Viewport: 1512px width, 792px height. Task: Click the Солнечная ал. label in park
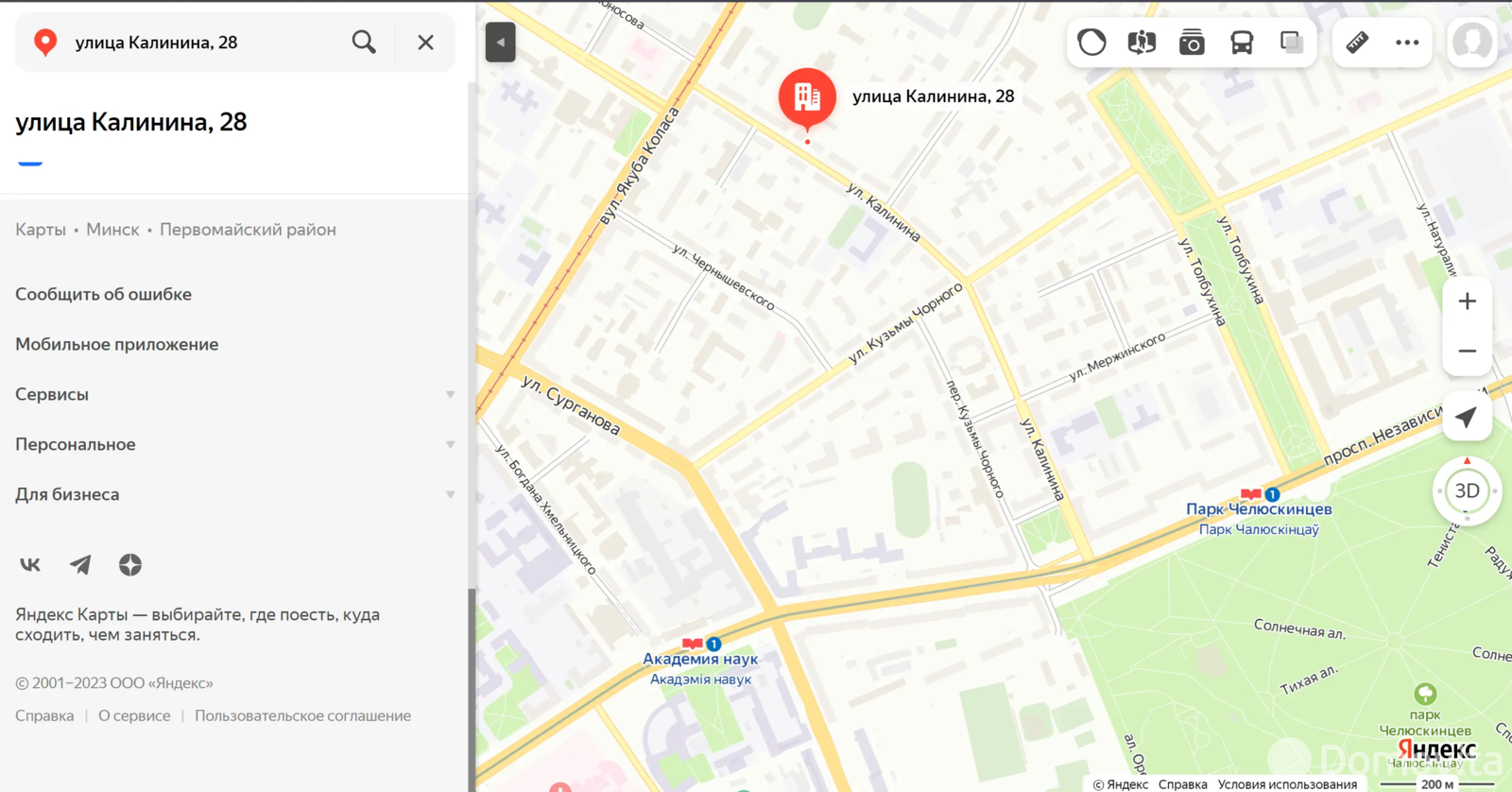[x=1299, y=628]
